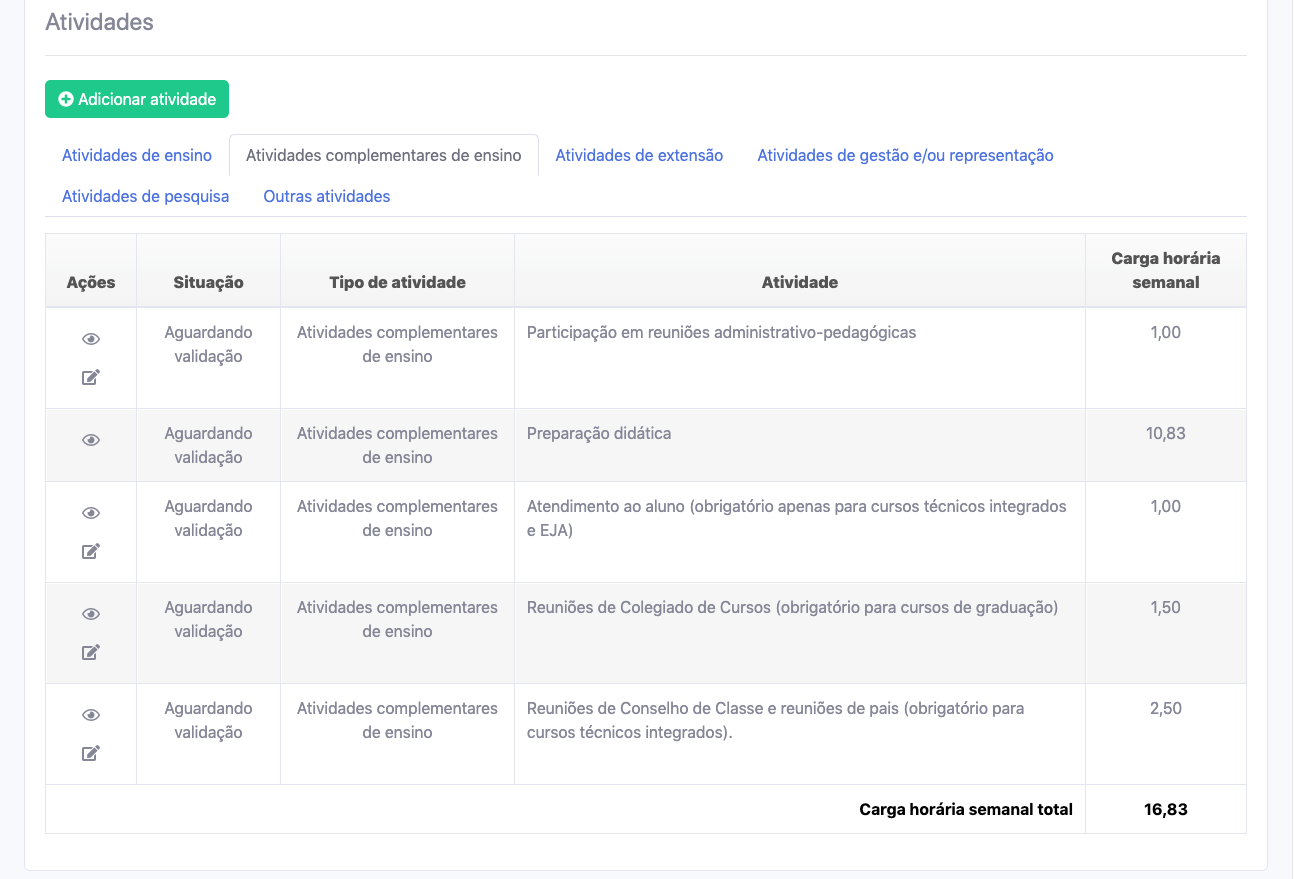Open the Atividades de extensão tab
The height and width of the screenshot is (879, 1294).
[639, 156]
